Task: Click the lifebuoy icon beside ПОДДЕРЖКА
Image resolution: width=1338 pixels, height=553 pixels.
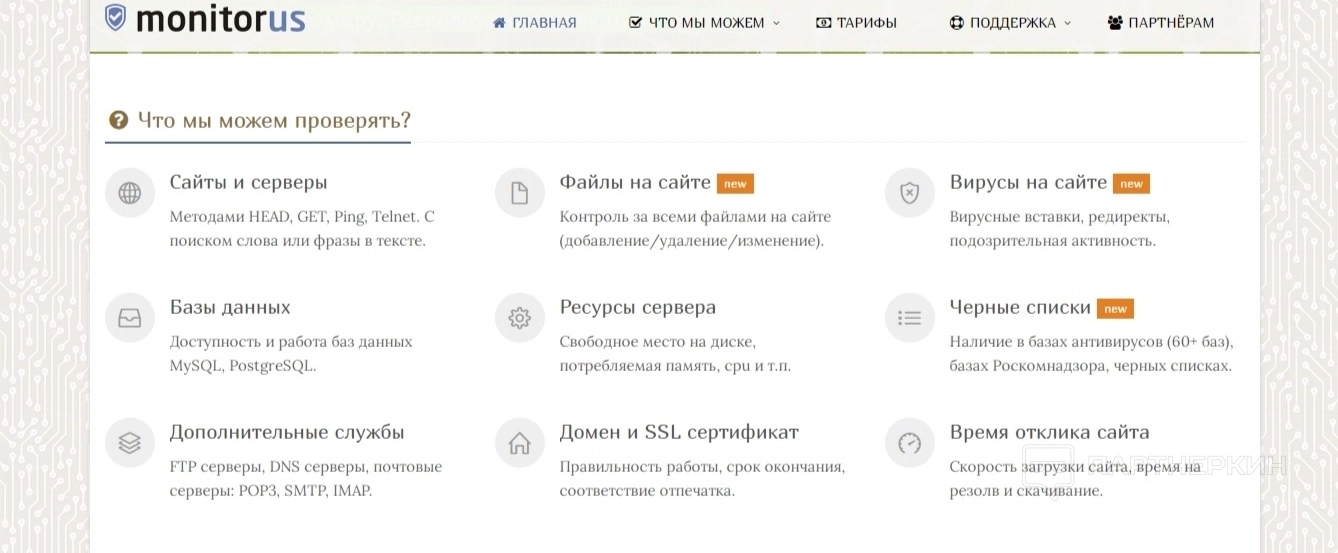Action: pyautogui.click(x=957, y=22)
